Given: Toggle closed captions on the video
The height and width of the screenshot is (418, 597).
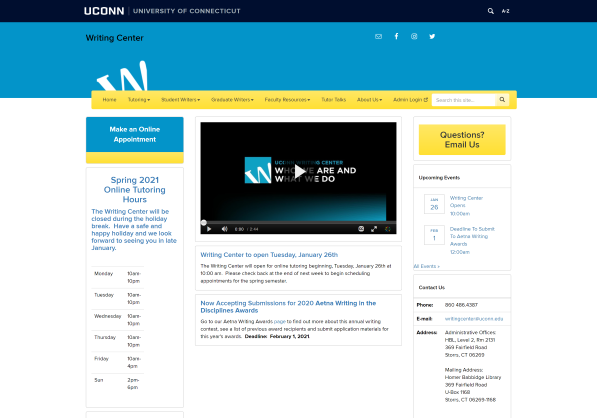Looking at the screenshot, I should pyautogui.click(x=361, y=229).
